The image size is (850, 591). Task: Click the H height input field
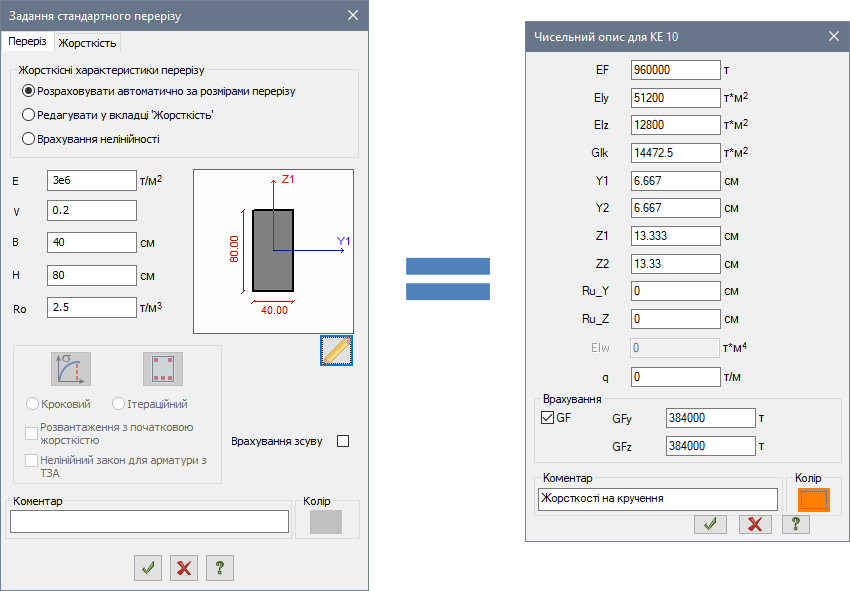click(x=91, y=275)
